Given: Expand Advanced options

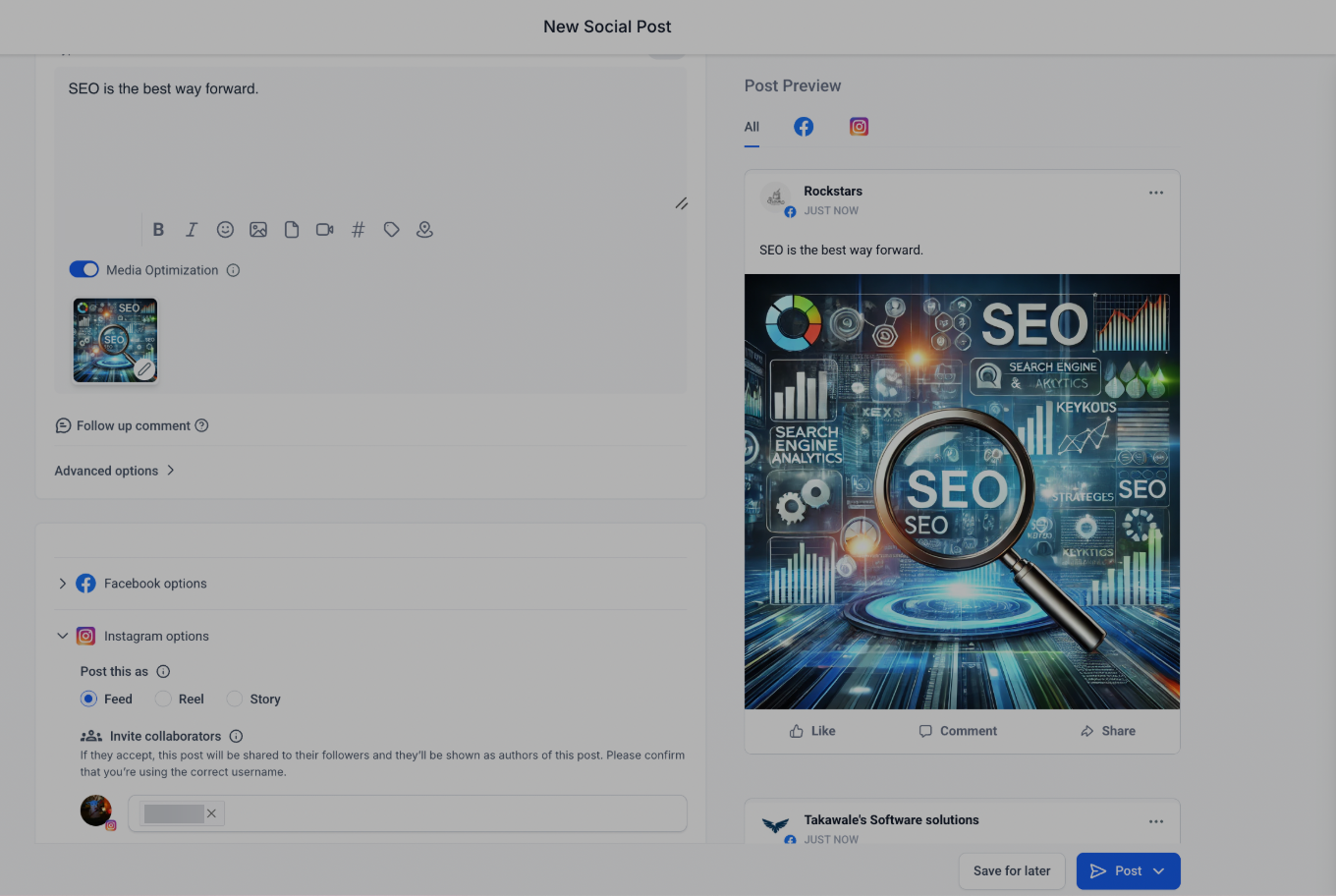Looking at the screenshot, I should [x=115, y=471].
